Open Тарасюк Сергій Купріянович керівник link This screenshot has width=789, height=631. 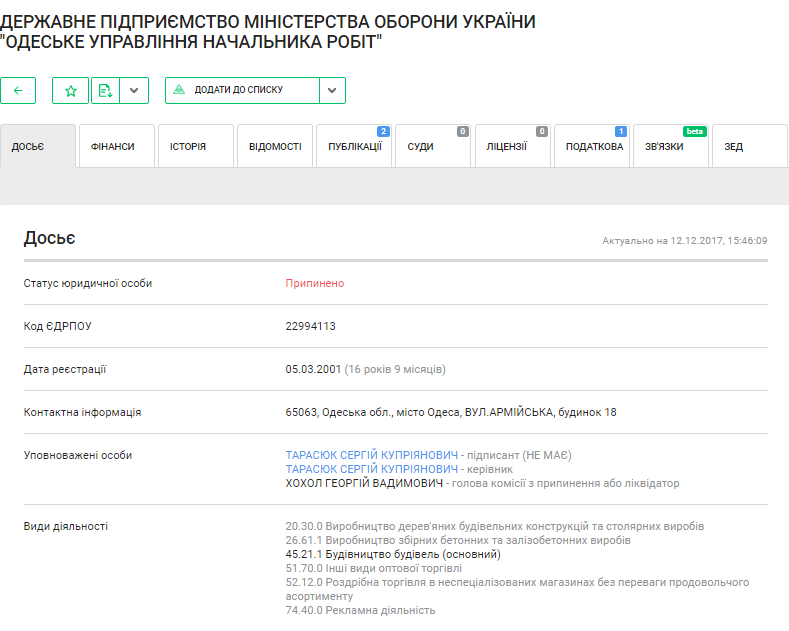click(371, 469)
